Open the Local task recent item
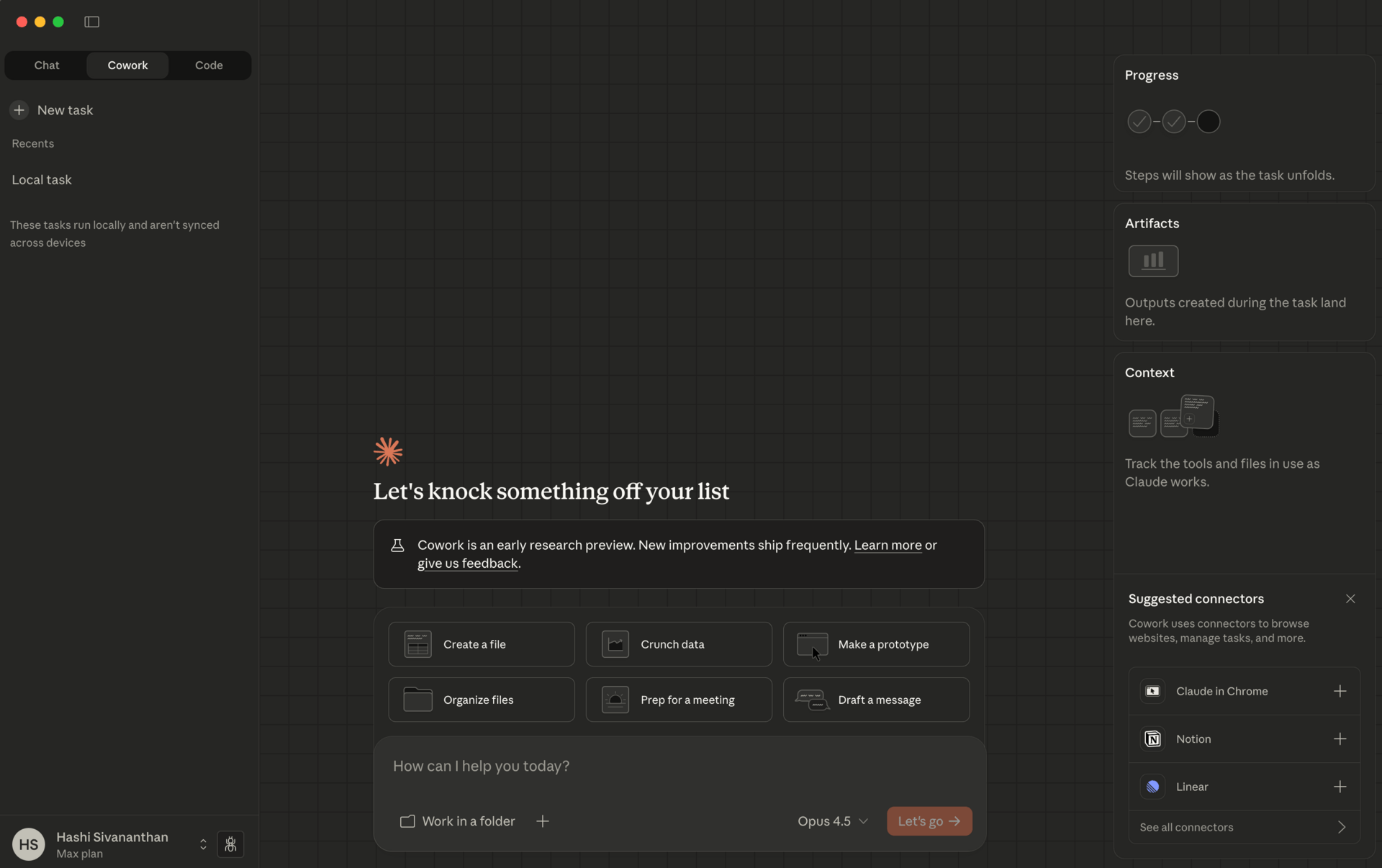The height and width of the screenshot is (868, 1382). pos(42,180)
